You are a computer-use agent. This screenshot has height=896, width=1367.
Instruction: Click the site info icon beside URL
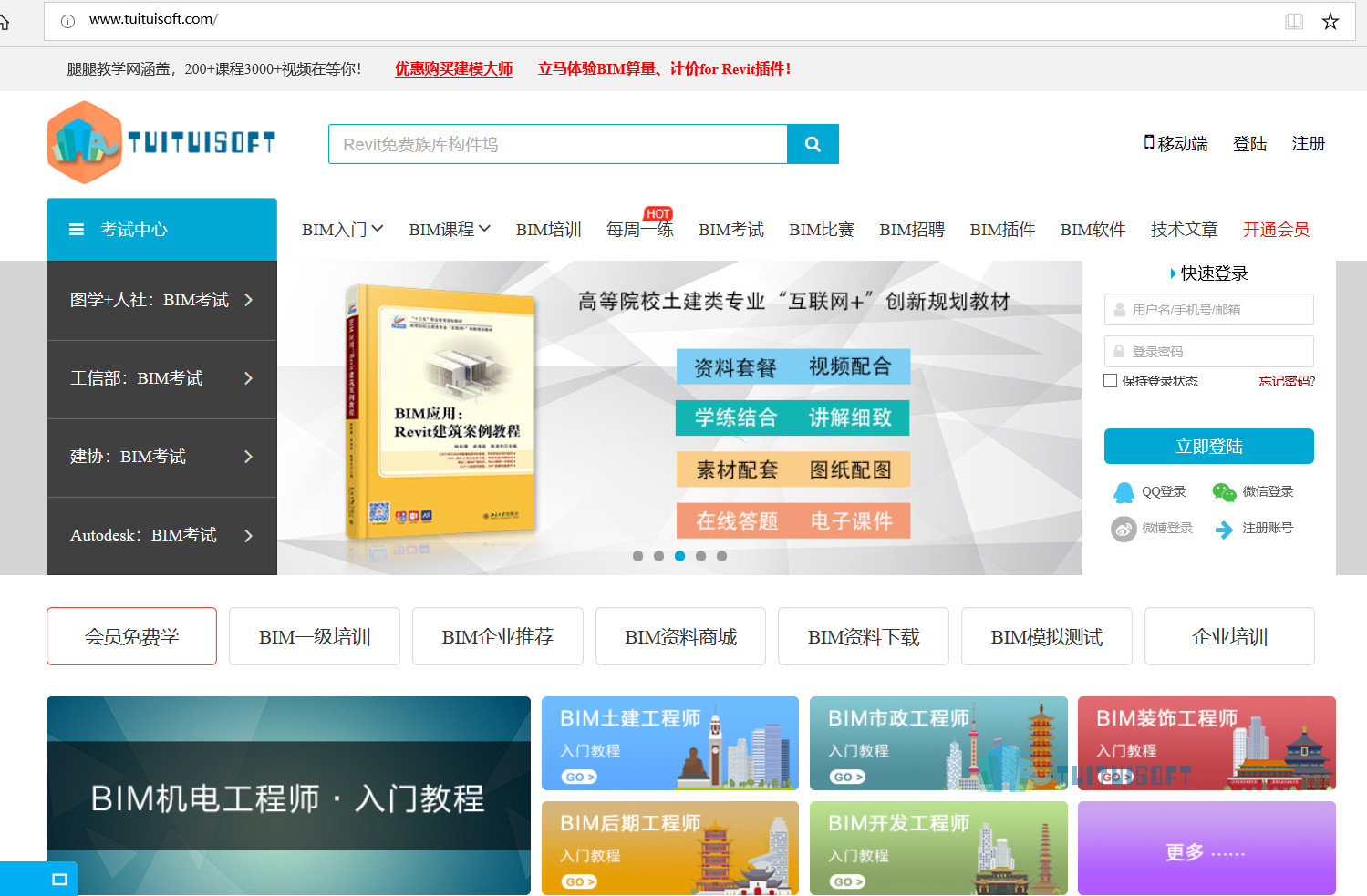point(67,20)
